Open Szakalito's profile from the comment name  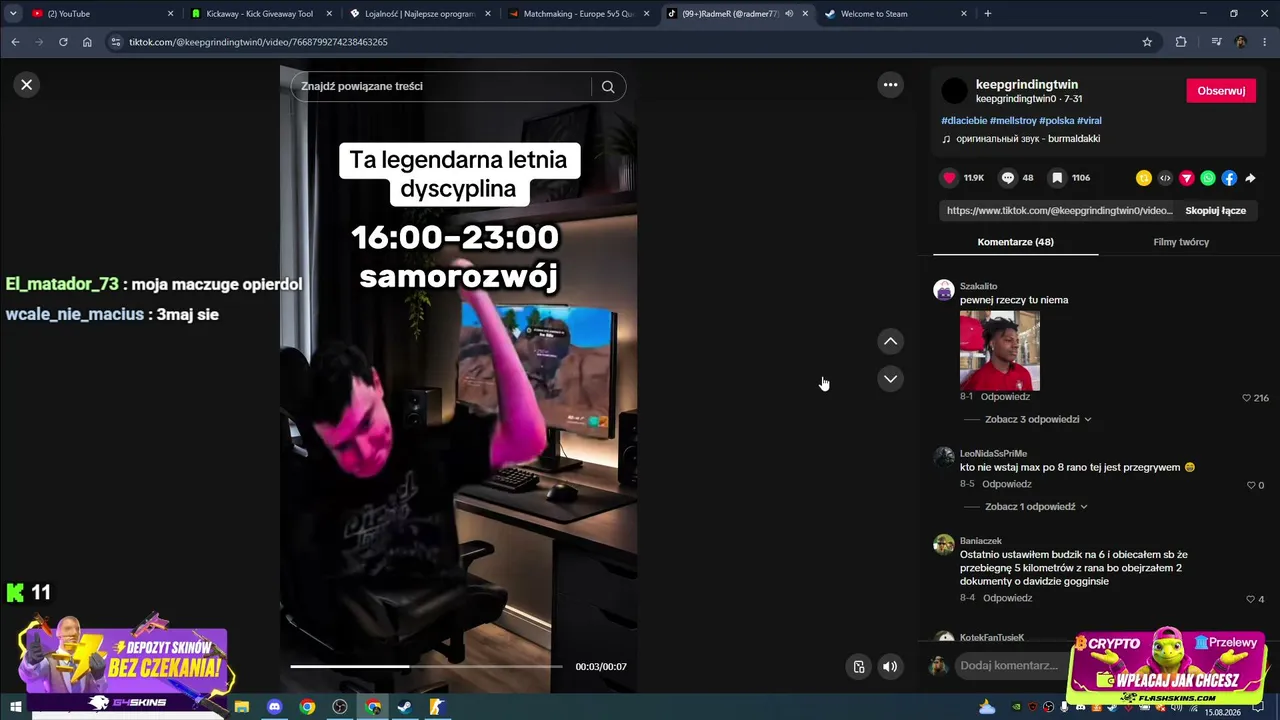coord(978,286)
